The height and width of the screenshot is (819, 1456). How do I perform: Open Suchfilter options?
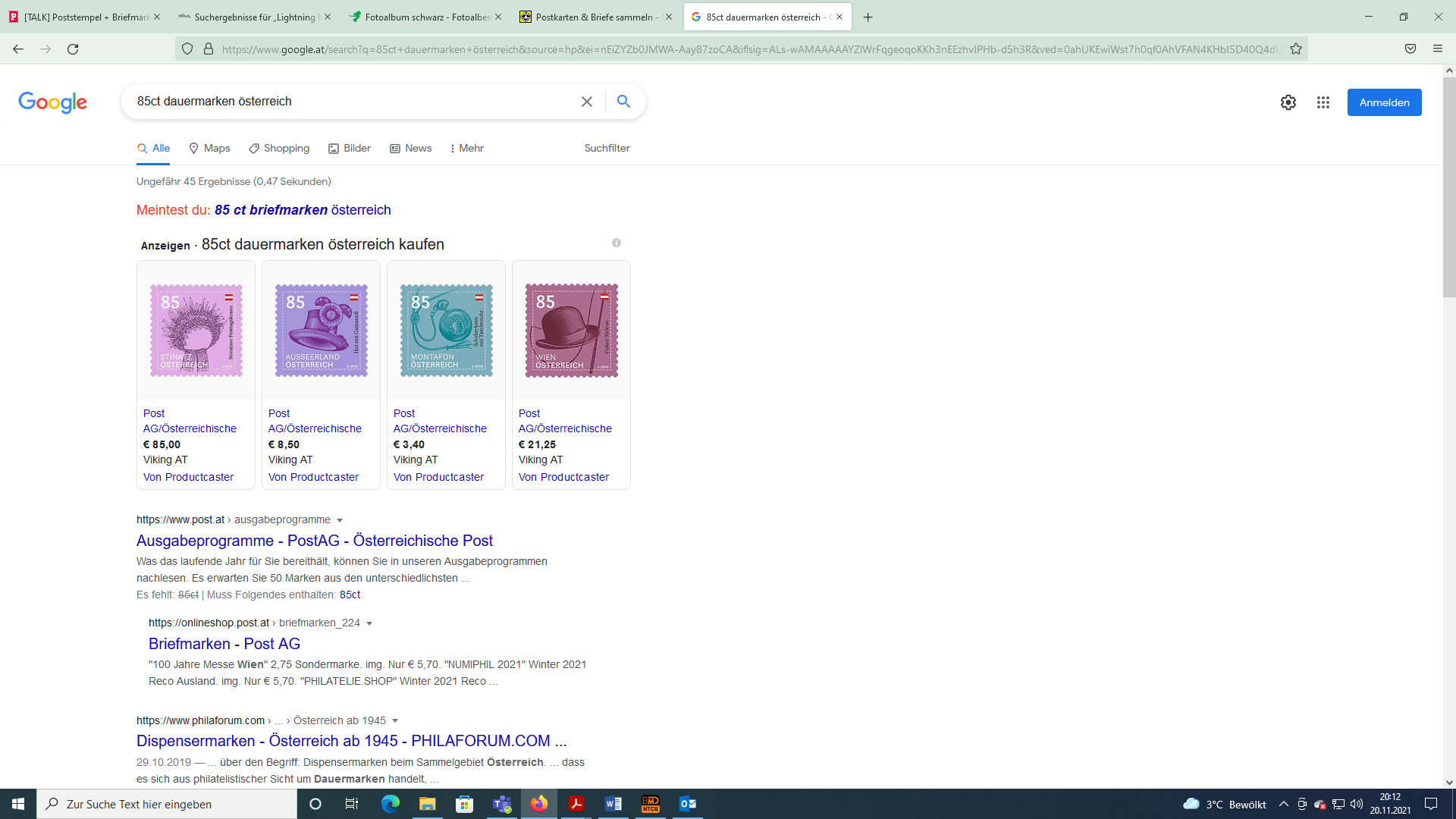click(607, 148)
